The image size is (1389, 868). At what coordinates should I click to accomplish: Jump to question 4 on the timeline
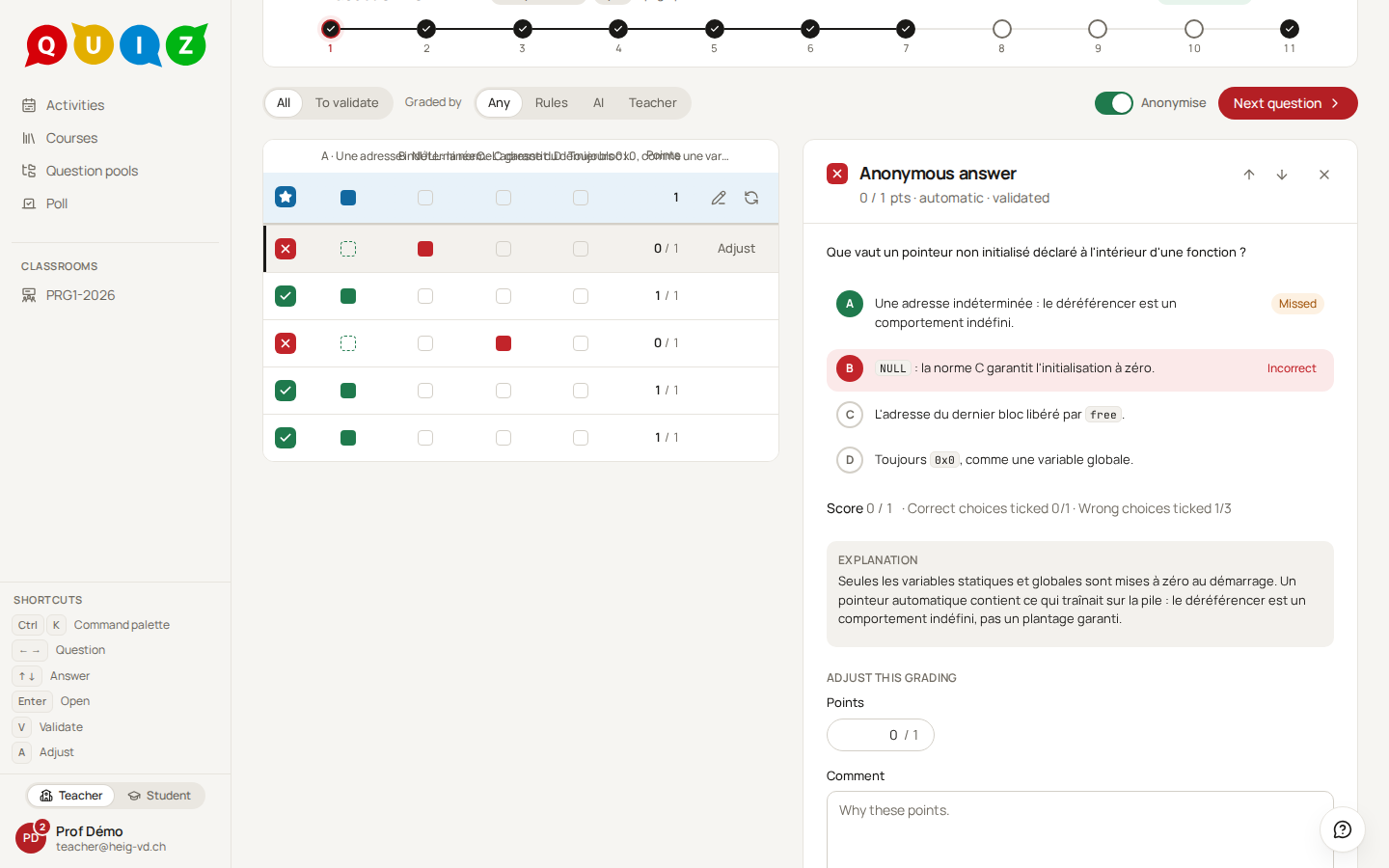[x=618, y=29]
